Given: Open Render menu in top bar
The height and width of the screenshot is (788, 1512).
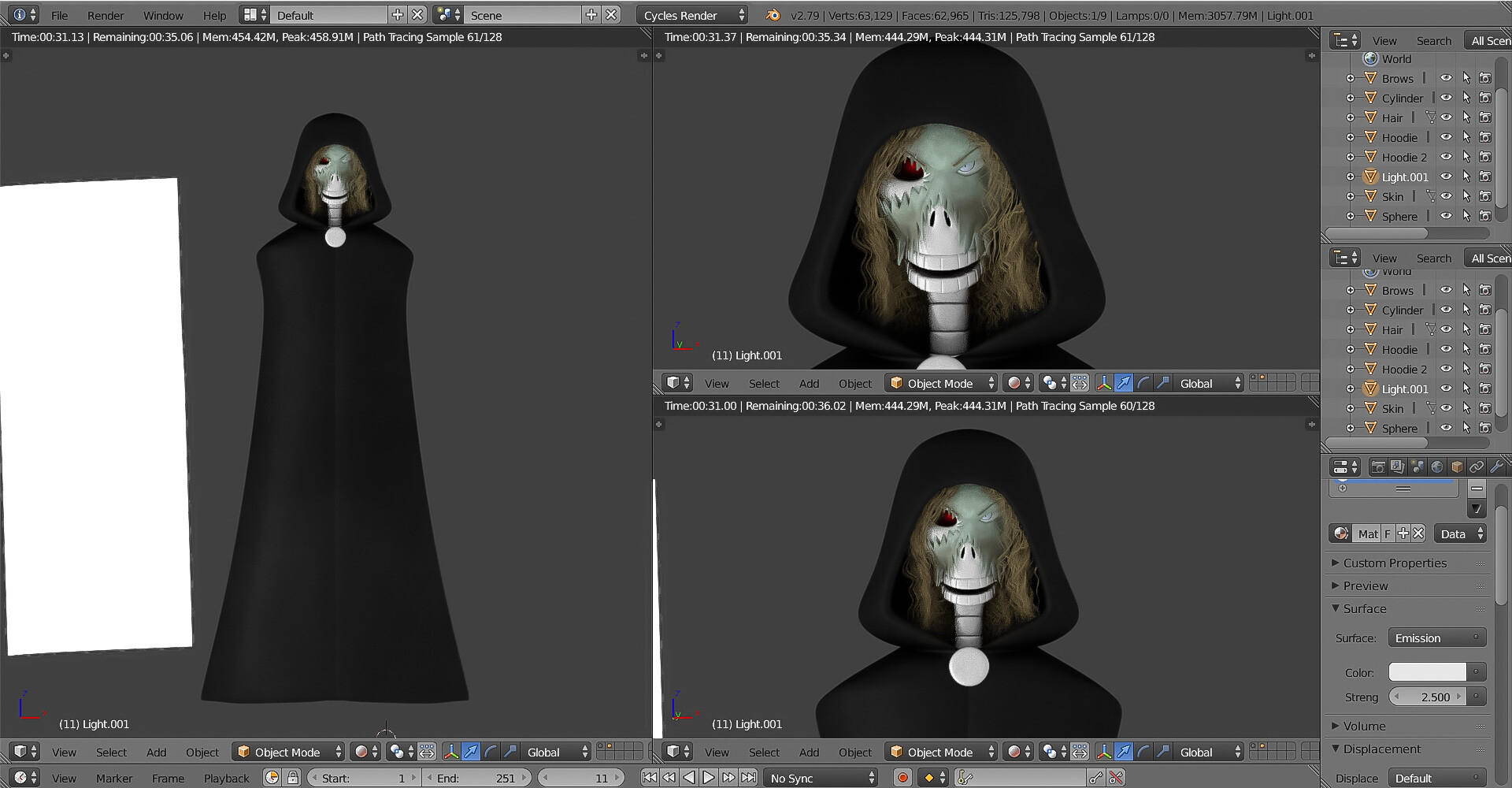Looking at the screenshot, I should point(106,15).
